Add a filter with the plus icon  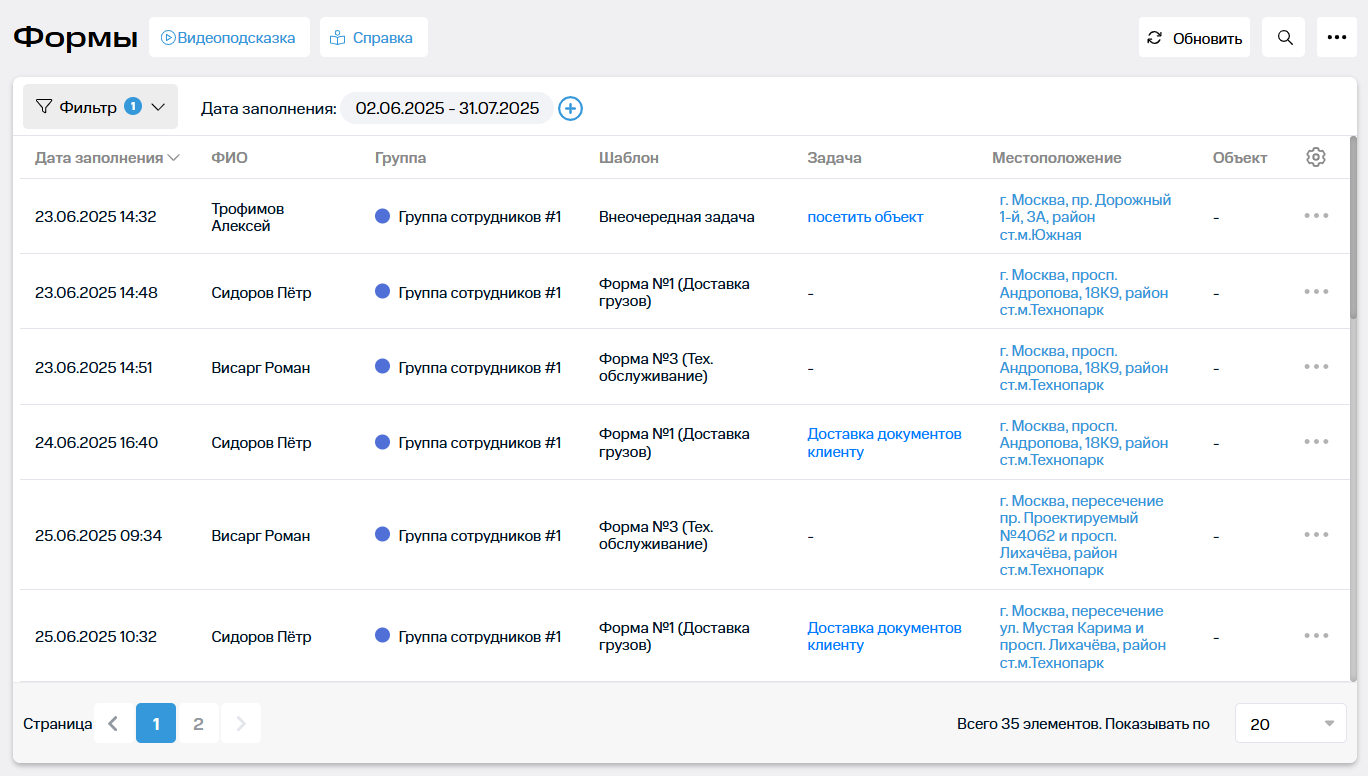[x=570, y=108]
